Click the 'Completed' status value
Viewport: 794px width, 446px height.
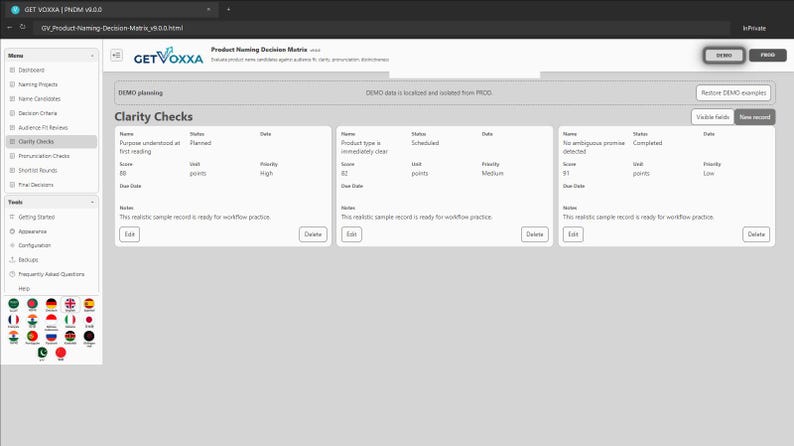point(647,143)
